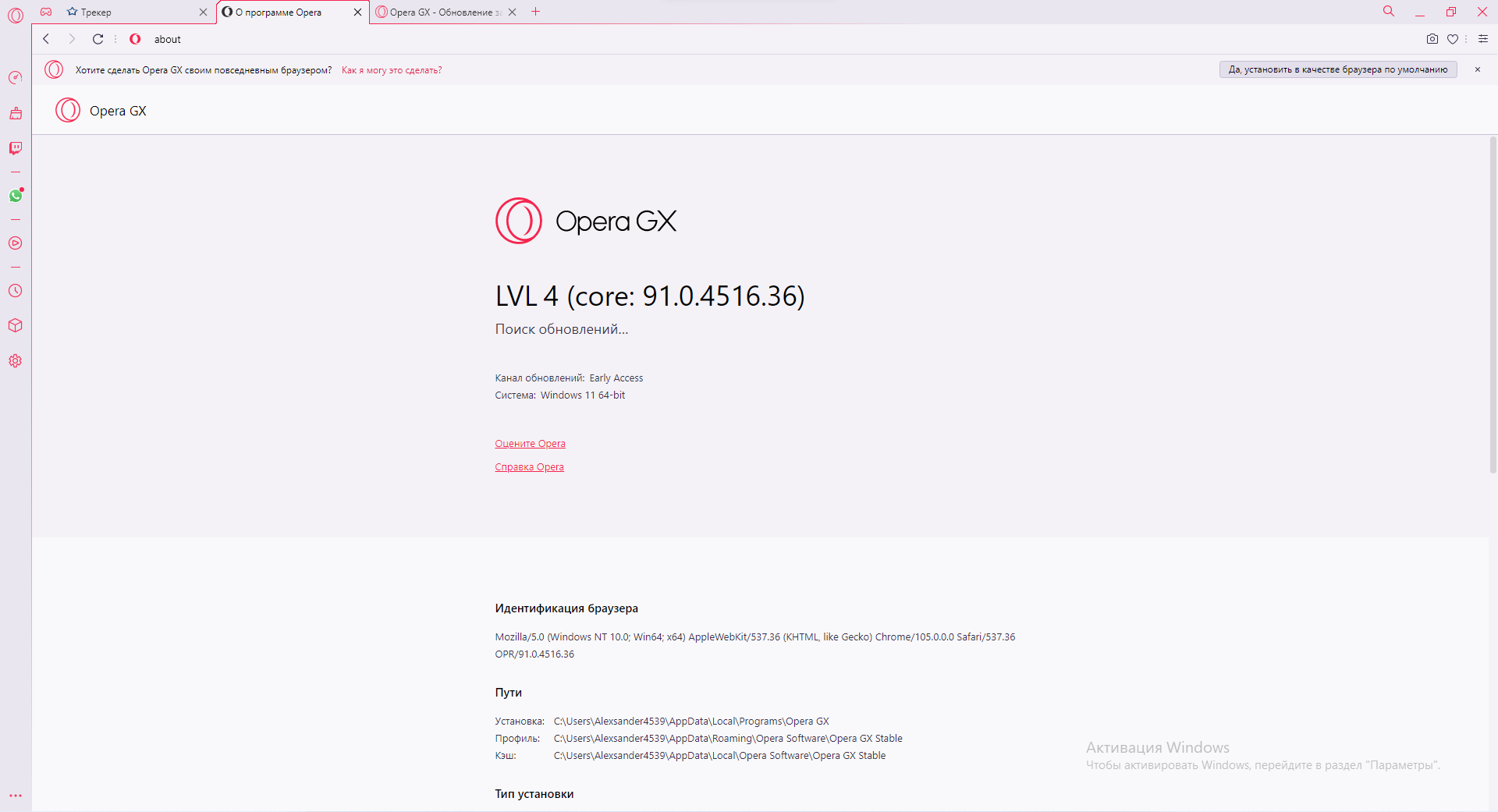The image size is (1498, 812).
Task: Search tabs with magnifier icon
Action: (1389, 11)
